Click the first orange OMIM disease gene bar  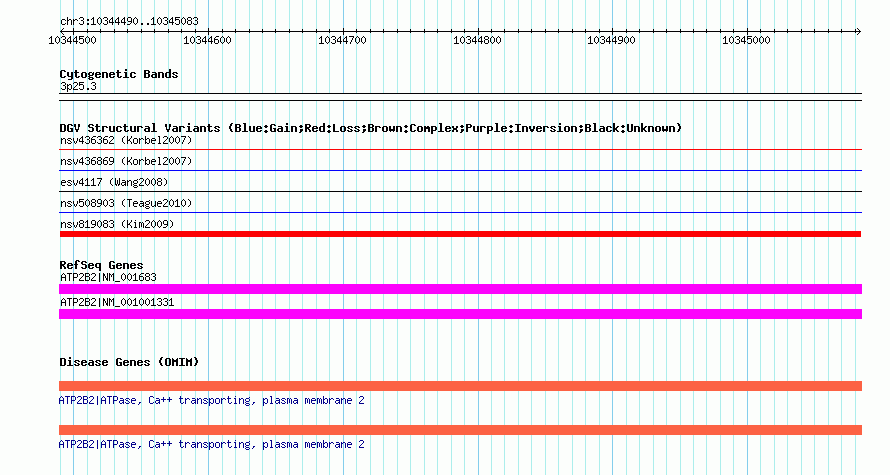pos(460,386)
